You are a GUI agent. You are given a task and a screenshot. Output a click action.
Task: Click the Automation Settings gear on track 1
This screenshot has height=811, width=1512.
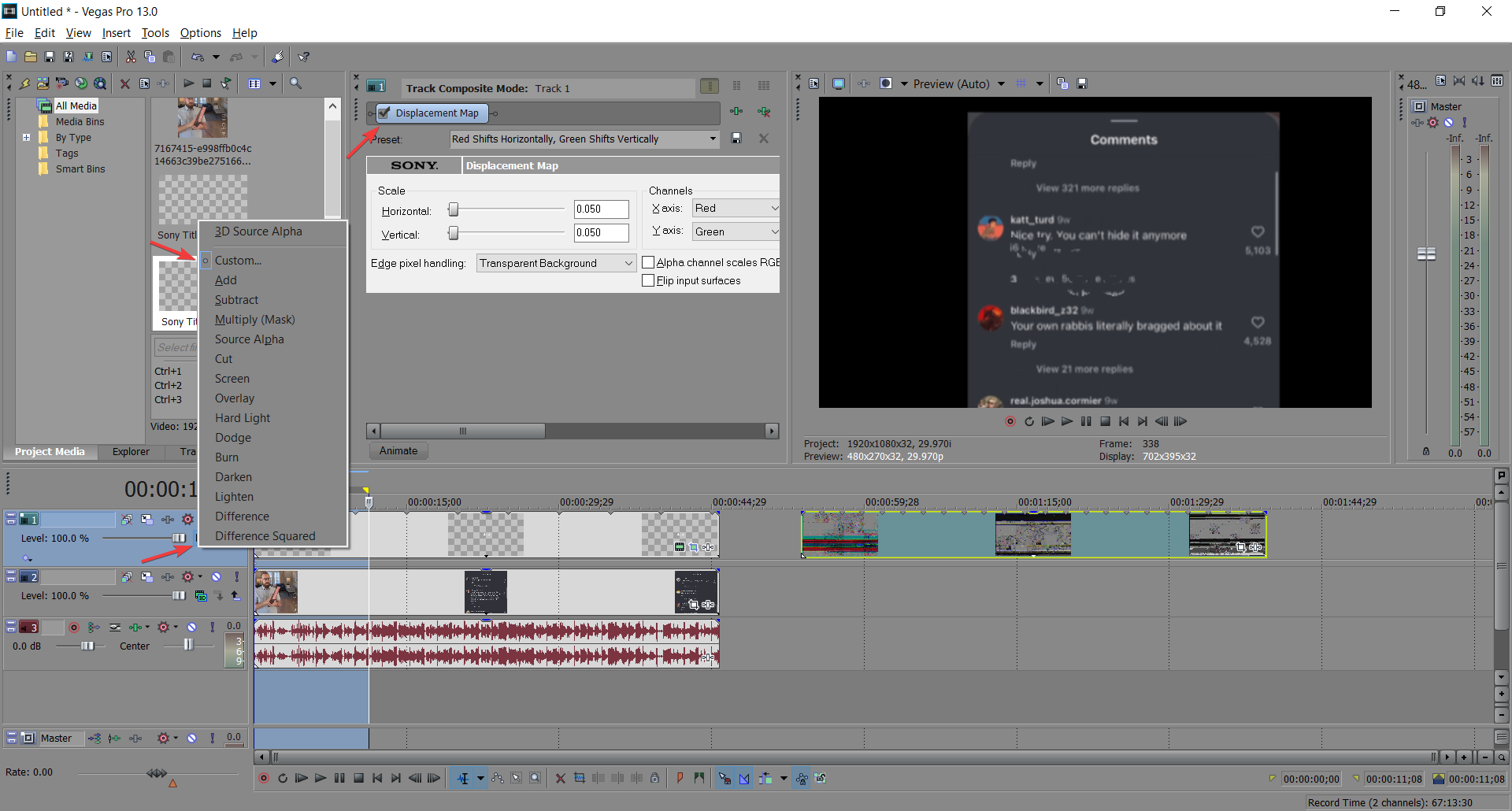(x=187, y=520)
